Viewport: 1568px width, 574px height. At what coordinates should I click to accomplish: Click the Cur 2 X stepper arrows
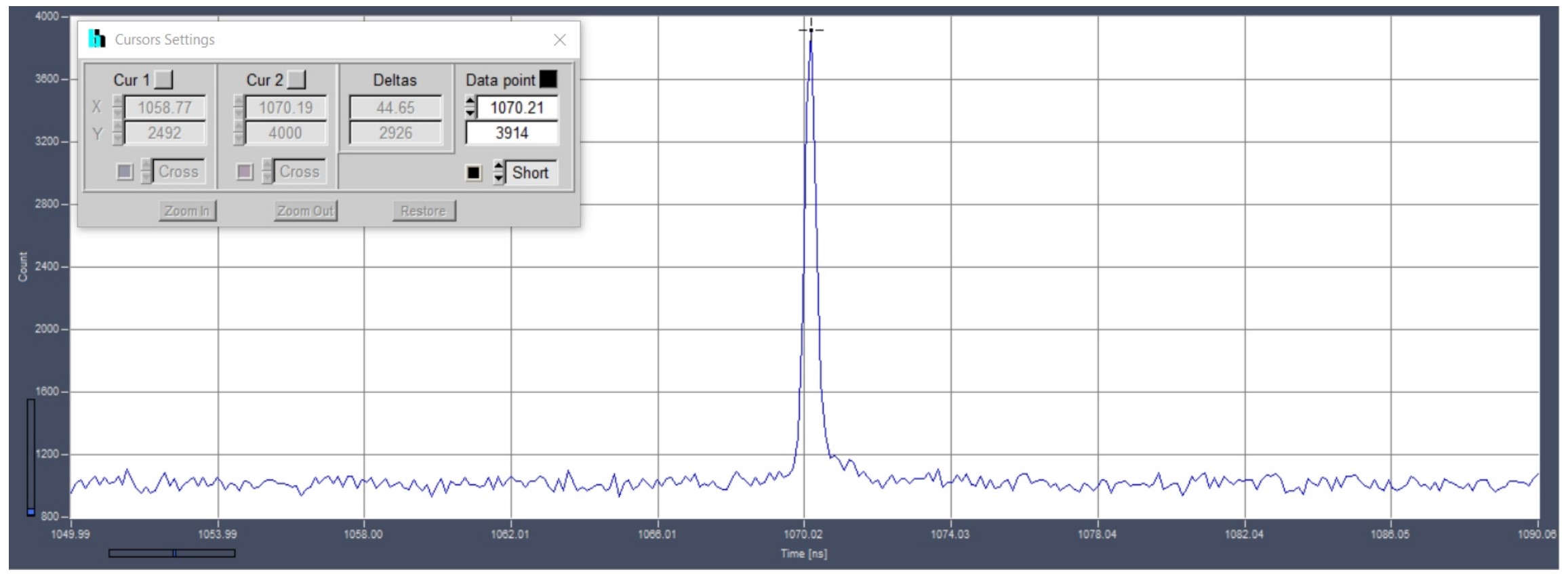coord(239,107)
